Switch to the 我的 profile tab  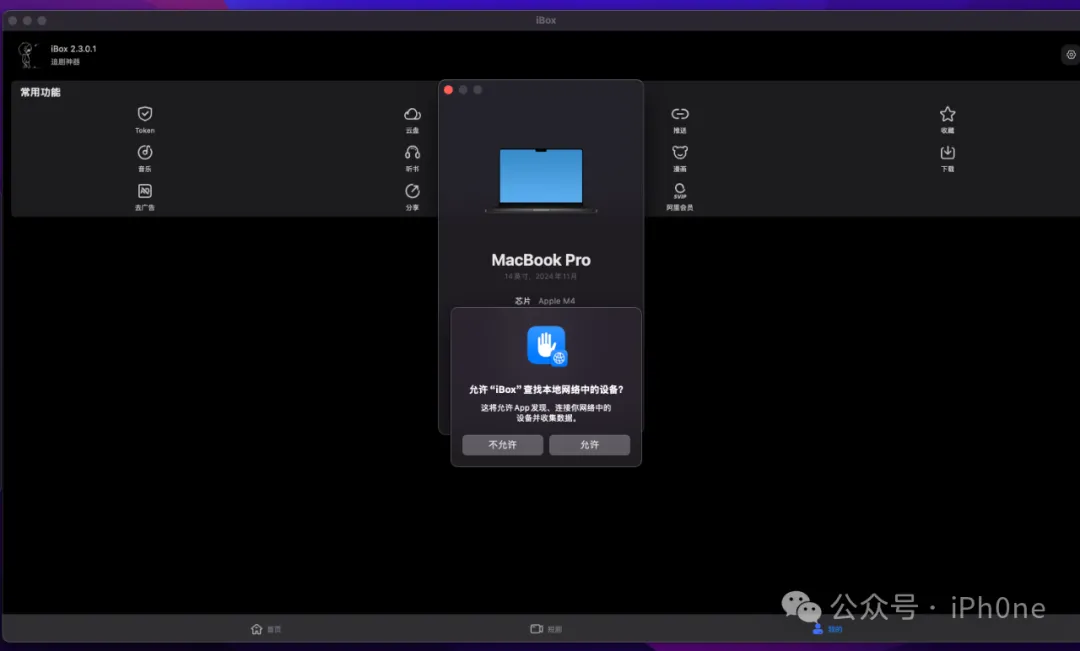pyautogui.click(x=827, y=629)
